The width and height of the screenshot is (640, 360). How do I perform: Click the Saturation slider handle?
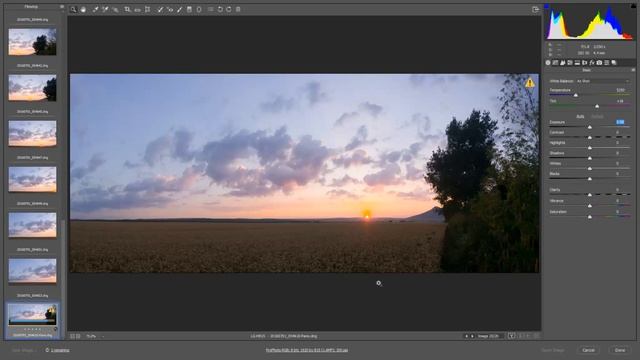click(x=590, y=217)
